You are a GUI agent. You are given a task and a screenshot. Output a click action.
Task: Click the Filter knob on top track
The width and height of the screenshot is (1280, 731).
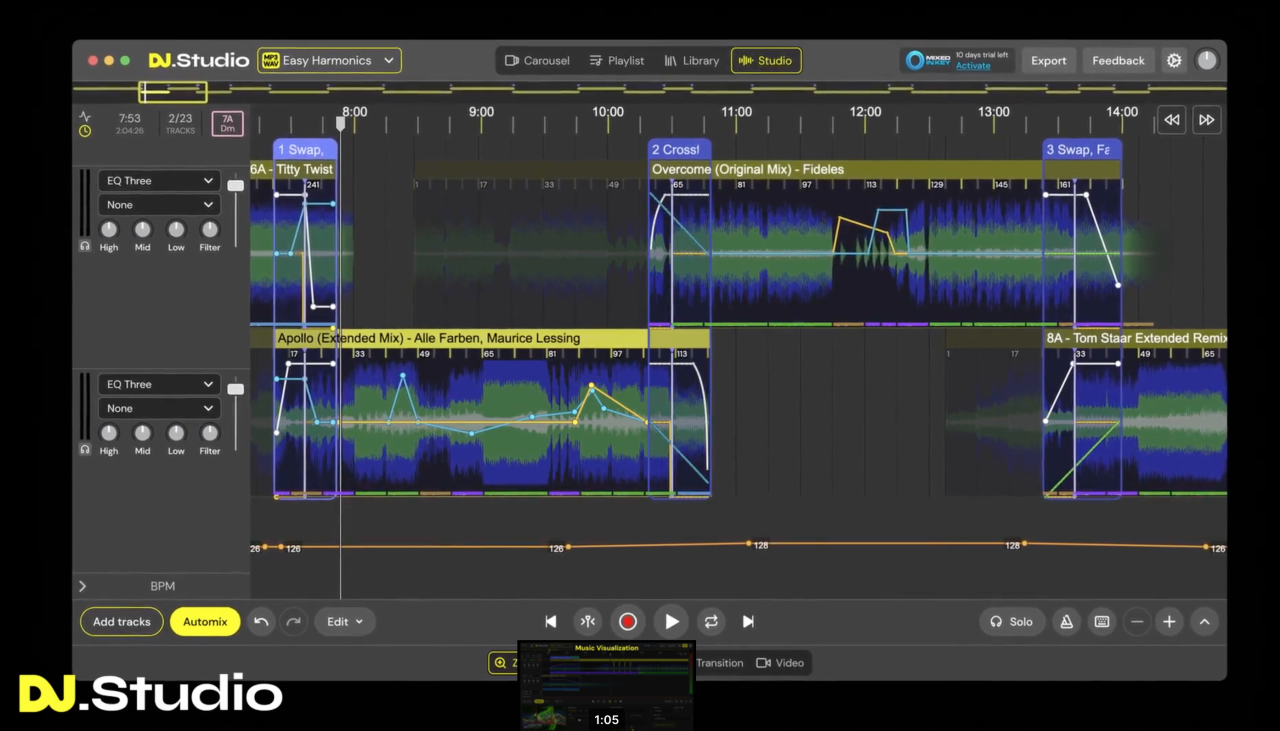pyautogui.click(x=210, y=229)
